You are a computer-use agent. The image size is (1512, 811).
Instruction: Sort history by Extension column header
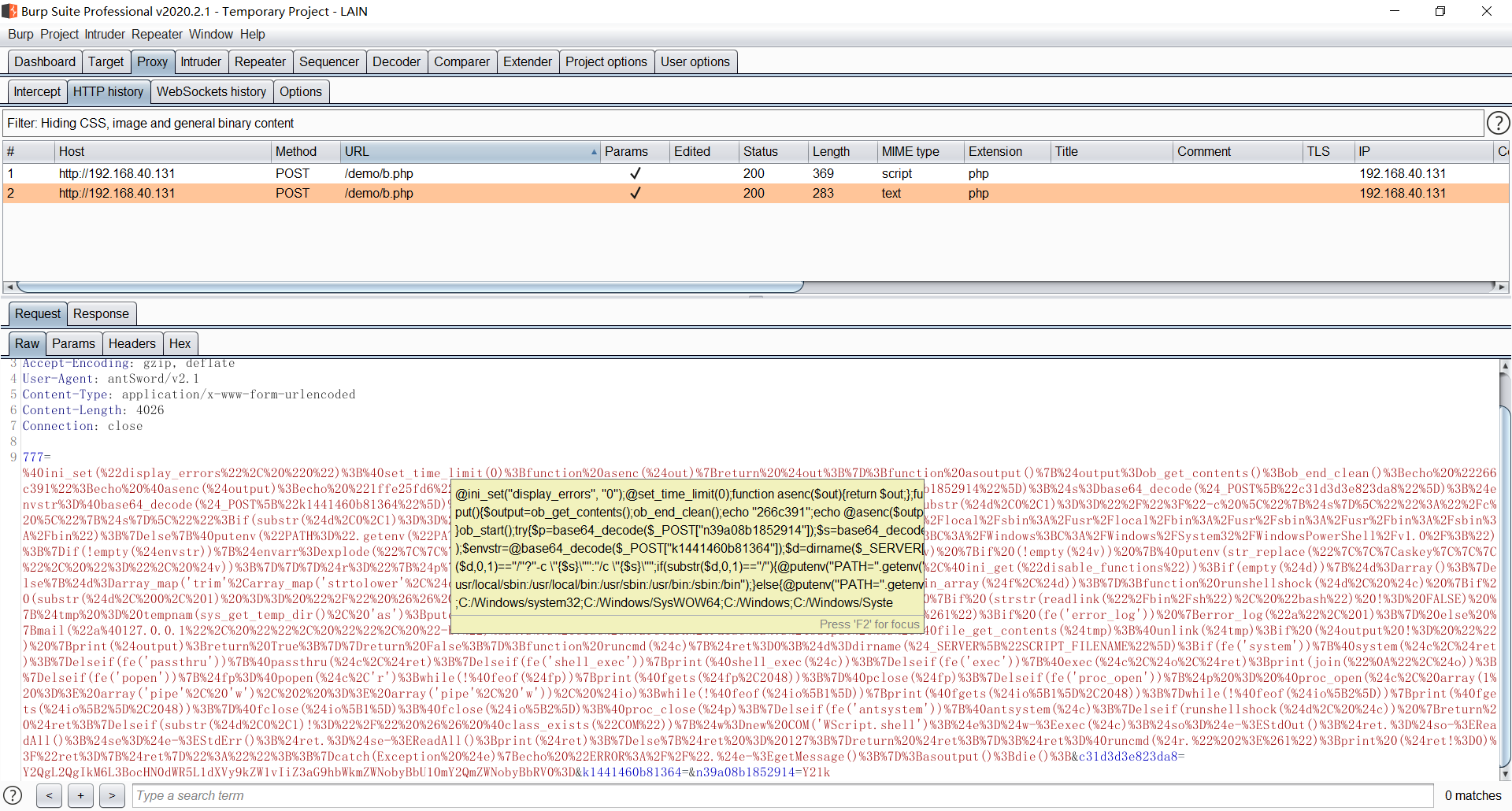pyautogui.click(x=1007, y=151)
